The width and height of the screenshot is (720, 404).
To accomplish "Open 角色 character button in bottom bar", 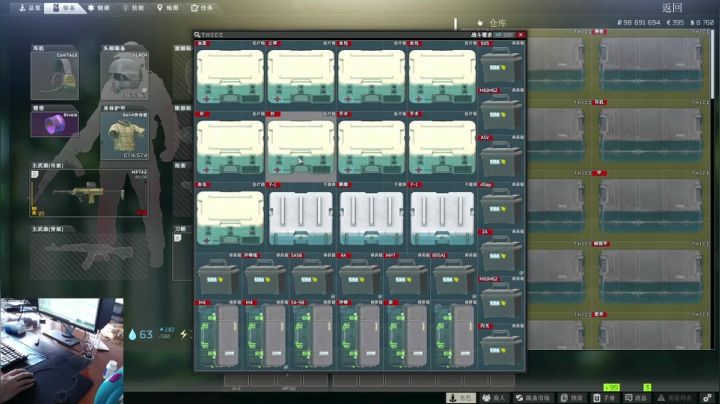I will click(461, 398).
